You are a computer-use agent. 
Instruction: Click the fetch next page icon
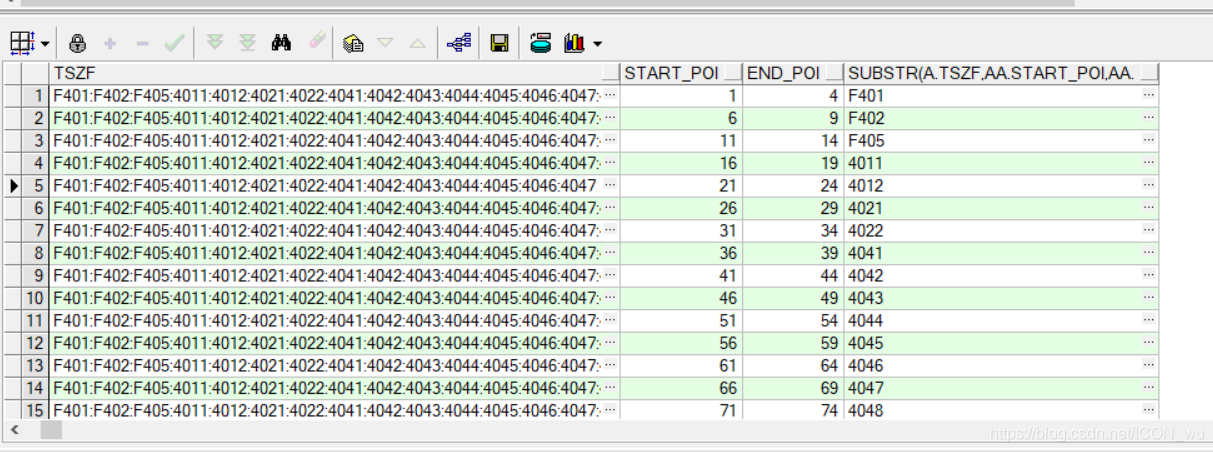[x=215, y=43]
